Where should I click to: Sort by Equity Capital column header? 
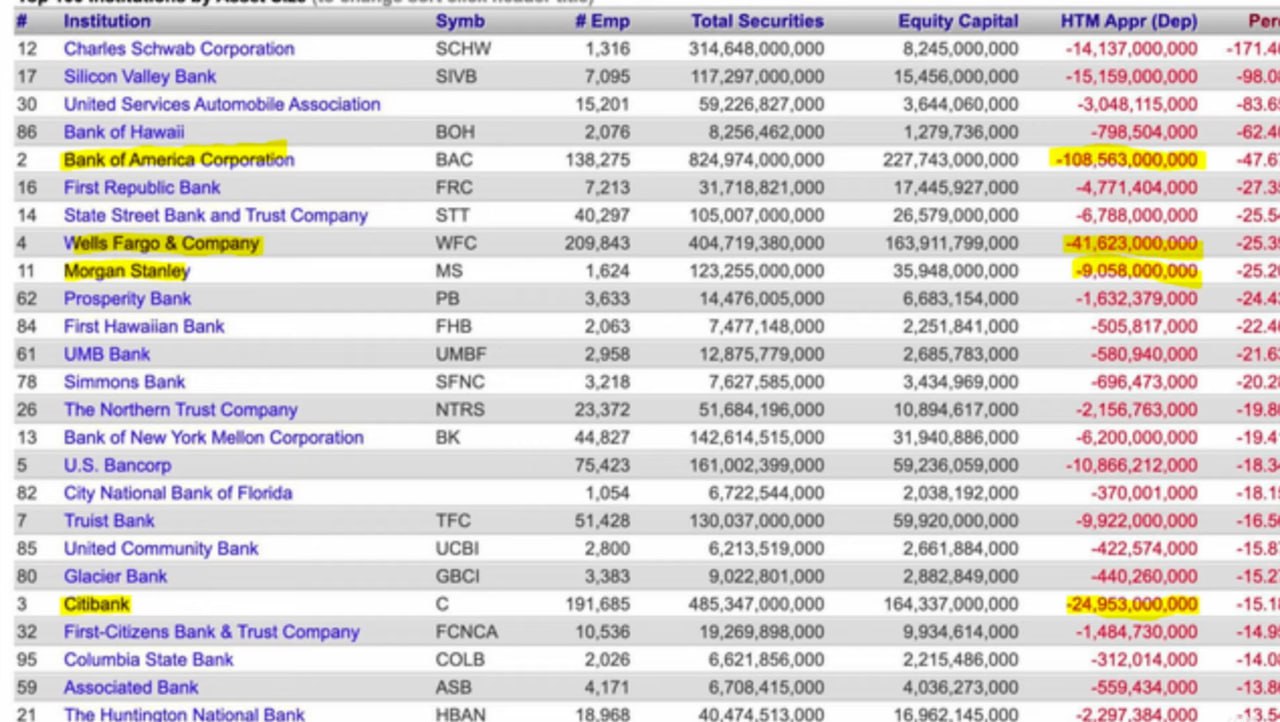[958, 20]
